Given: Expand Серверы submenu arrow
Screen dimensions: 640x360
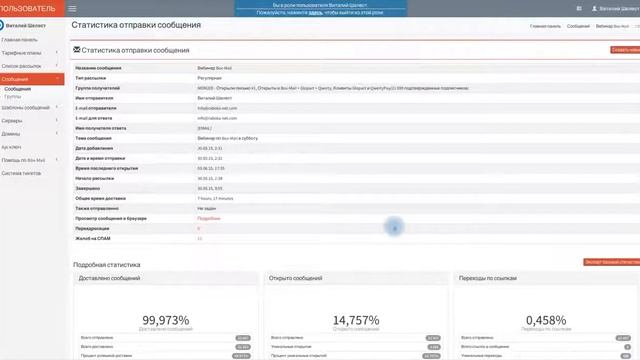Looking at the screenshot, I should pos(57,120).
